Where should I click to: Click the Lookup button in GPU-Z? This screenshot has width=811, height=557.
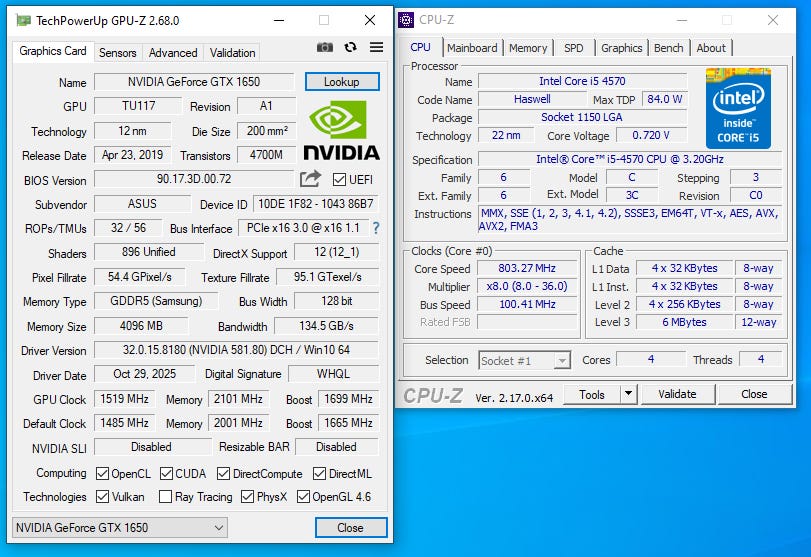tap(342, 82)
